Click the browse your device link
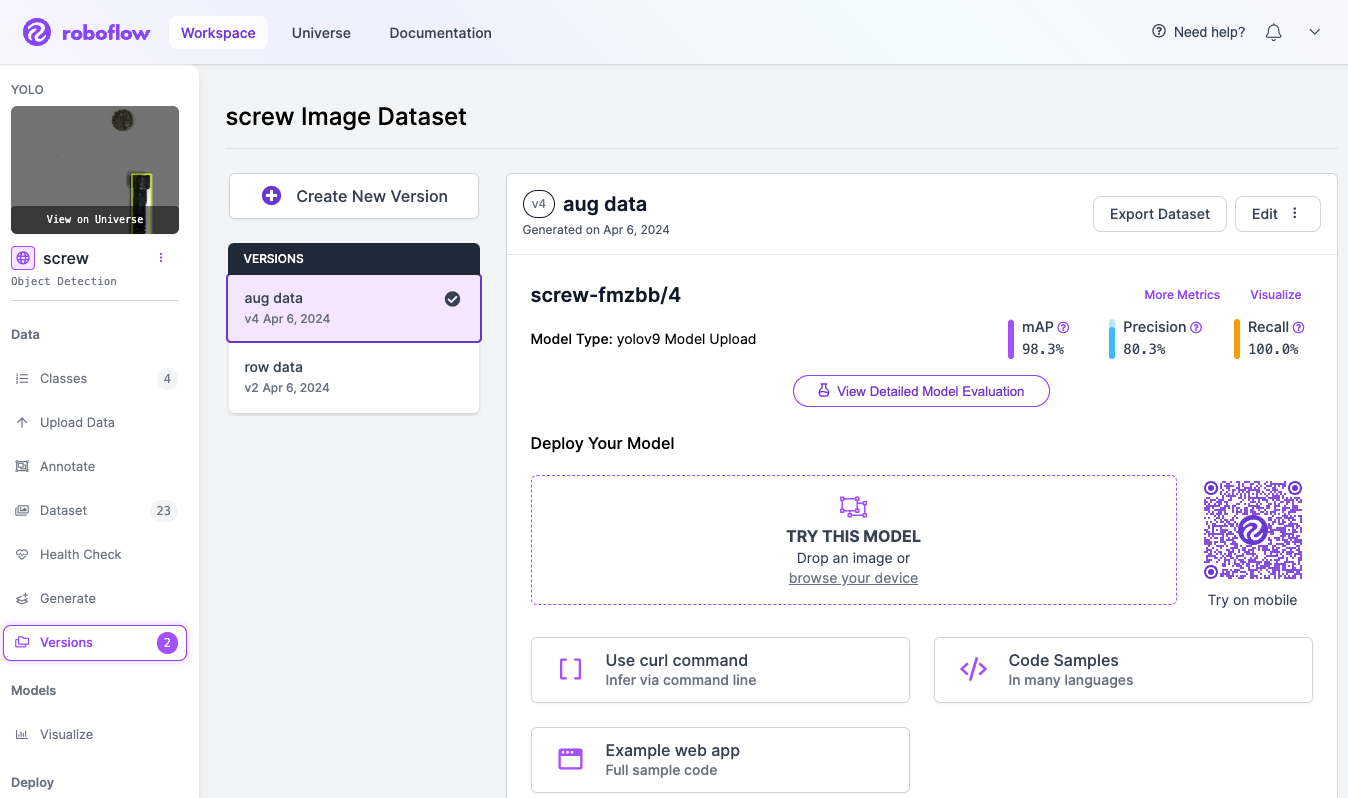Viewport: 1348px width, 798px height. [853, 578]
